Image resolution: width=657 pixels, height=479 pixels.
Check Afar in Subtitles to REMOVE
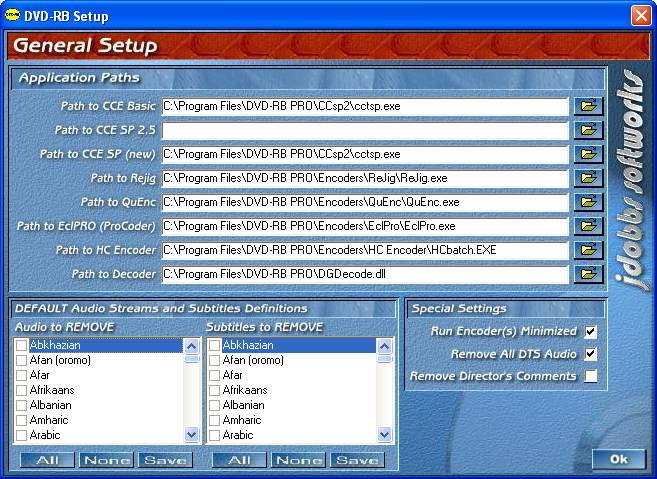point(215,375)
